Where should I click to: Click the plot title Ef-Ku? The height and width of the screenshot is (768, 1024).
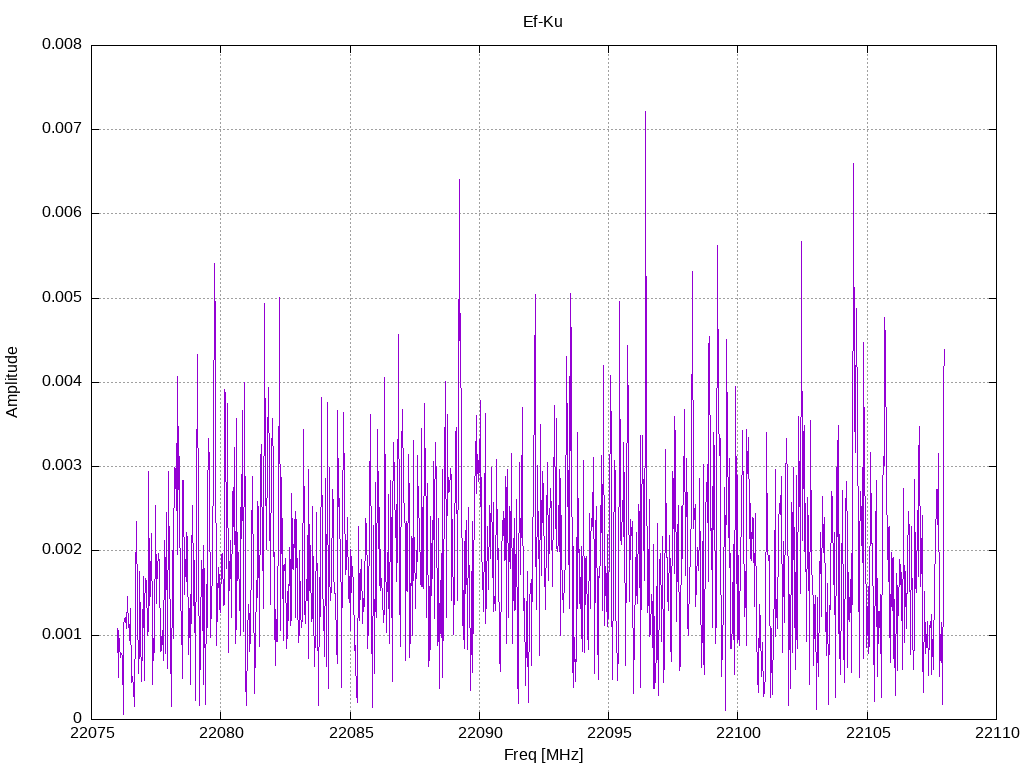pos(543,21)
